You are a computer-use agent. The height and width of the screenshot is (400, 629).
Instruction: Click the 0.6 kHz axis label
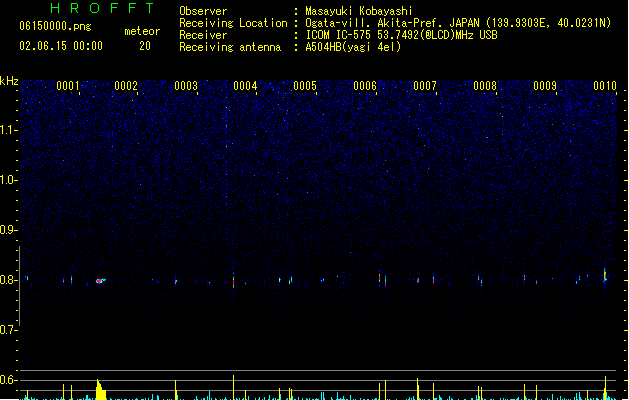point(9,380)
